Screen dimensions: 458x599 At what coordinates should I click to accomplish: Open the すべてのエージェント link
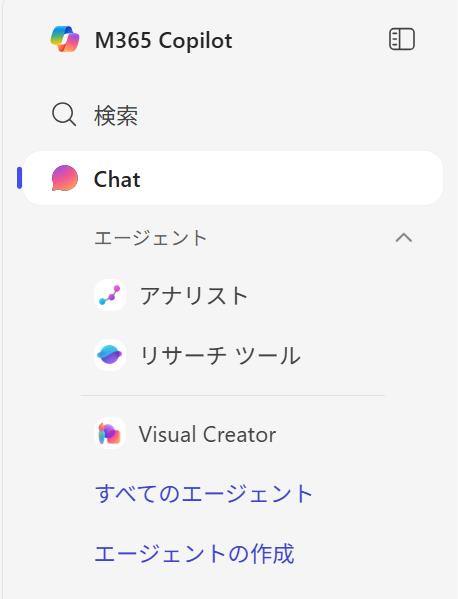point(204,493)
